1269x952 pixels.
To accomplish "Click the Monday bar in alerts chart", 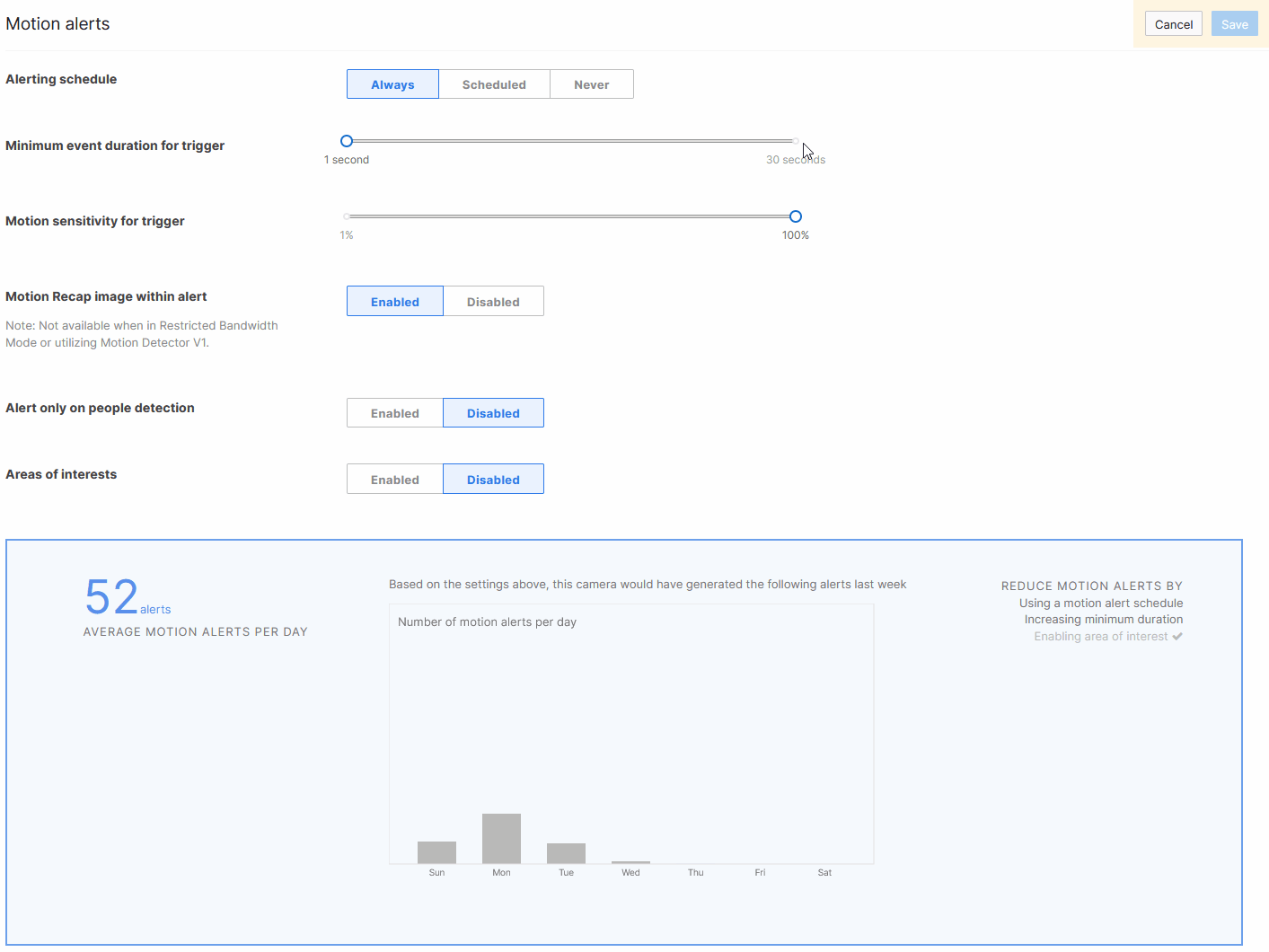I will pyautogui.click(x=501, y=839).
